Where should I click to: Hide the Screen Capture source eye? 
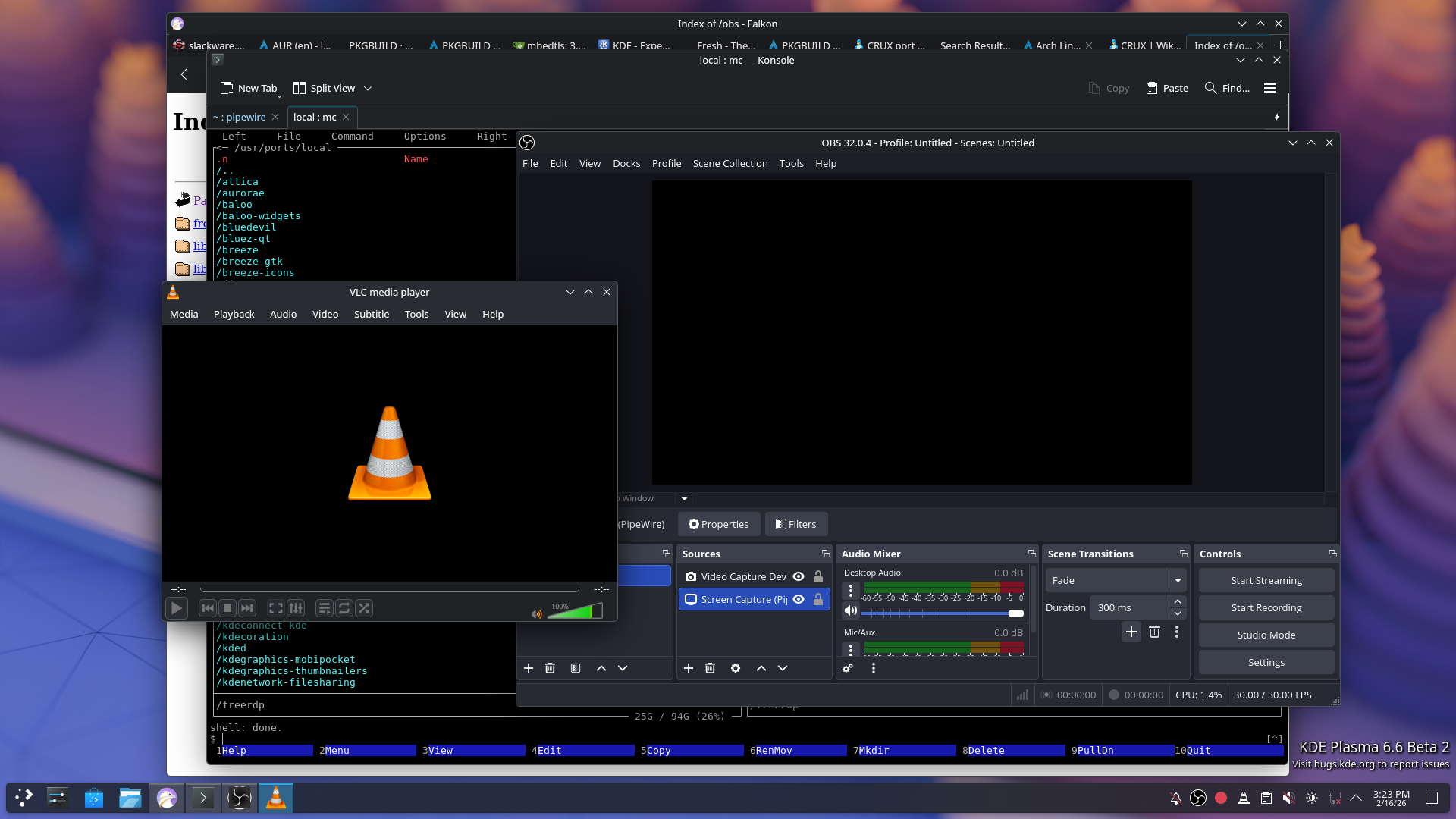pyautogui.click(x=799, y=599)
